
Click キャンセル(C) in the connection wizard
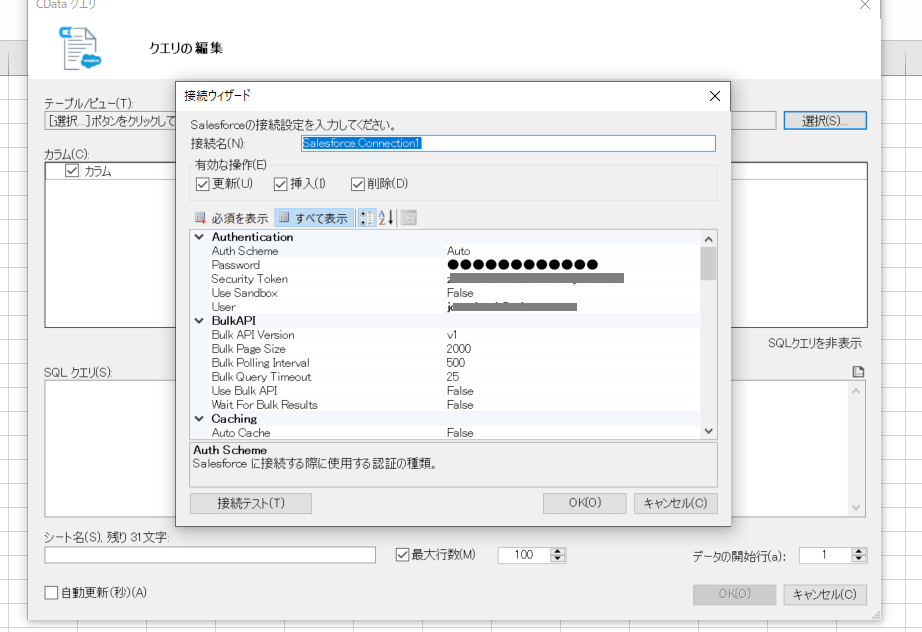pyautogui.click(x=676, y=503)
